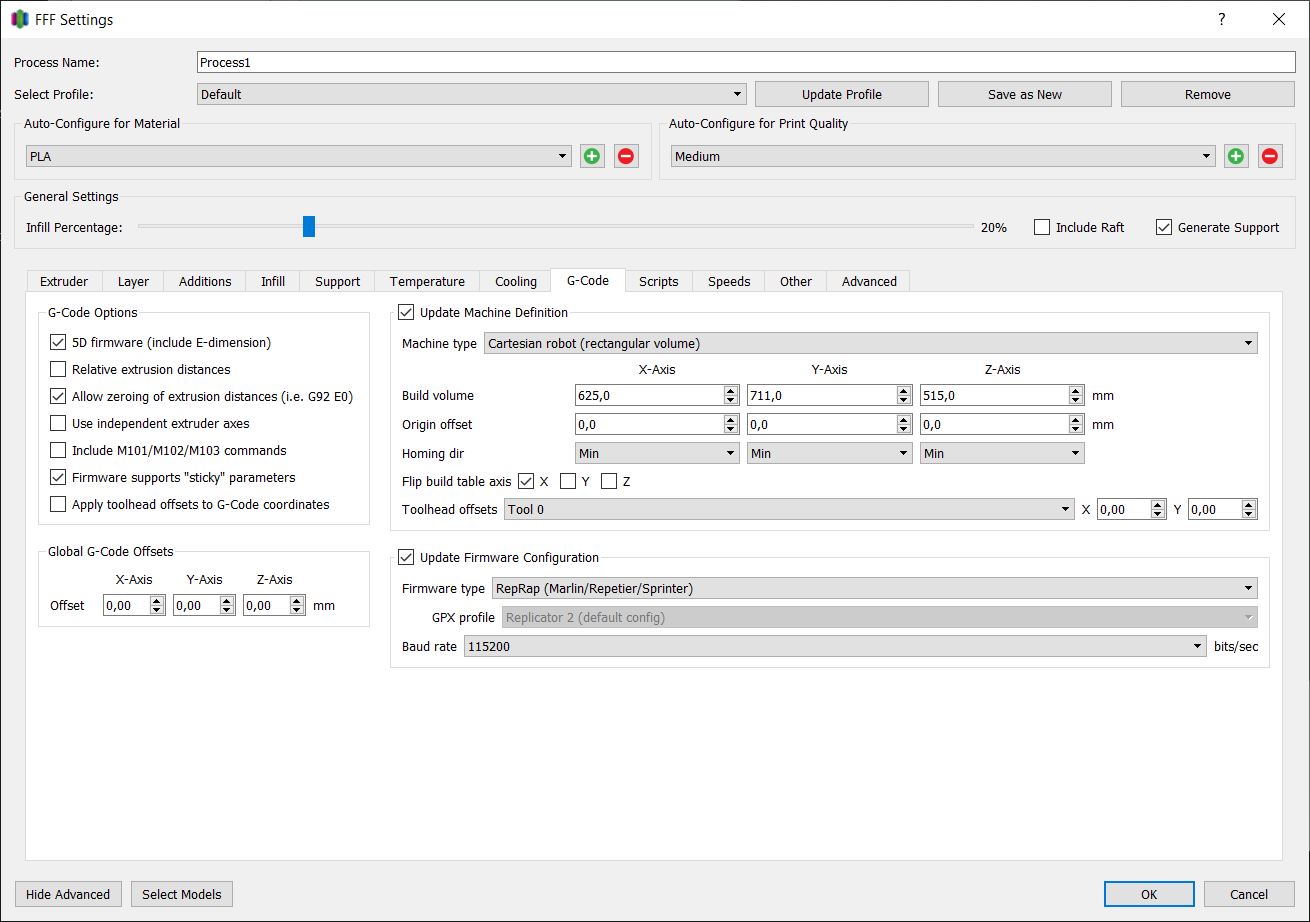Image resolution: width=1310 pixels, height=922 pixels.
Task: Click the Remove profile button
Action: tap(1208, 94)
